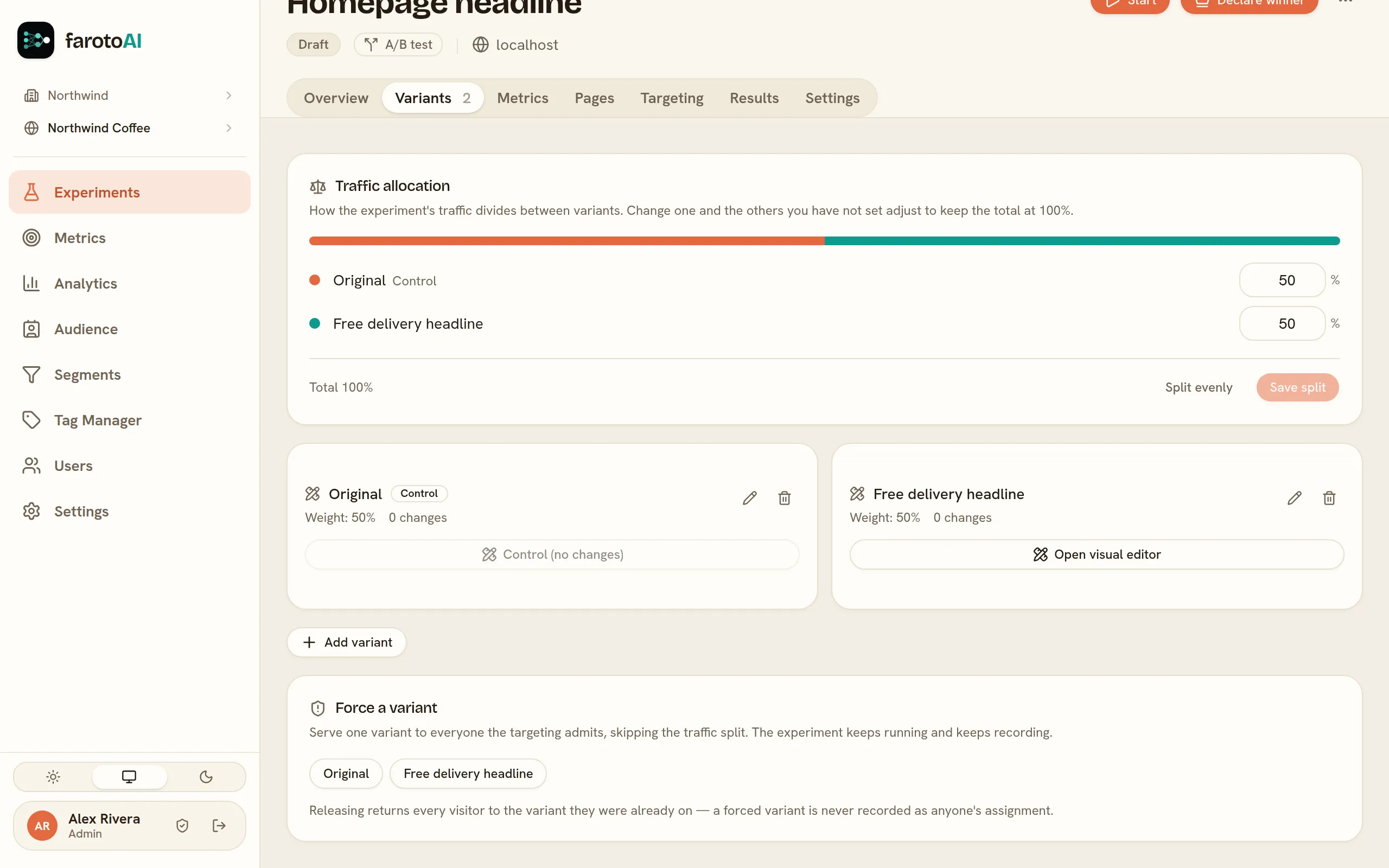
Task: Switch to the Targeting tab
Action: click(x=672, y=98)
